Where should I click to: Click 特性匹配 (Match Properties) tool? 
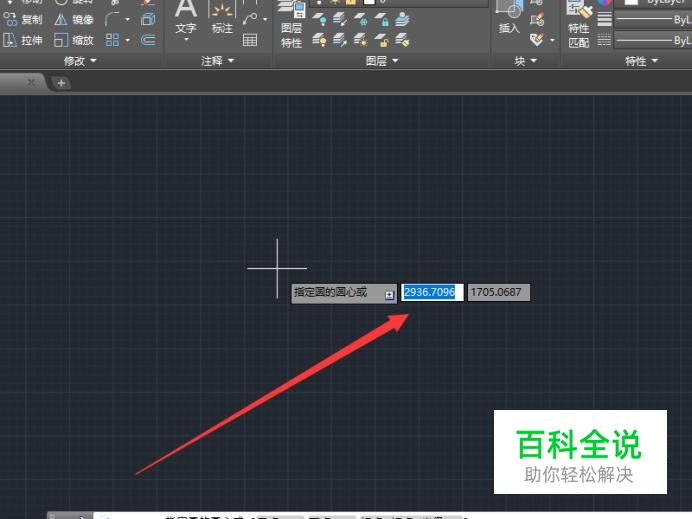pyautogui.click(x=579, y=24)
